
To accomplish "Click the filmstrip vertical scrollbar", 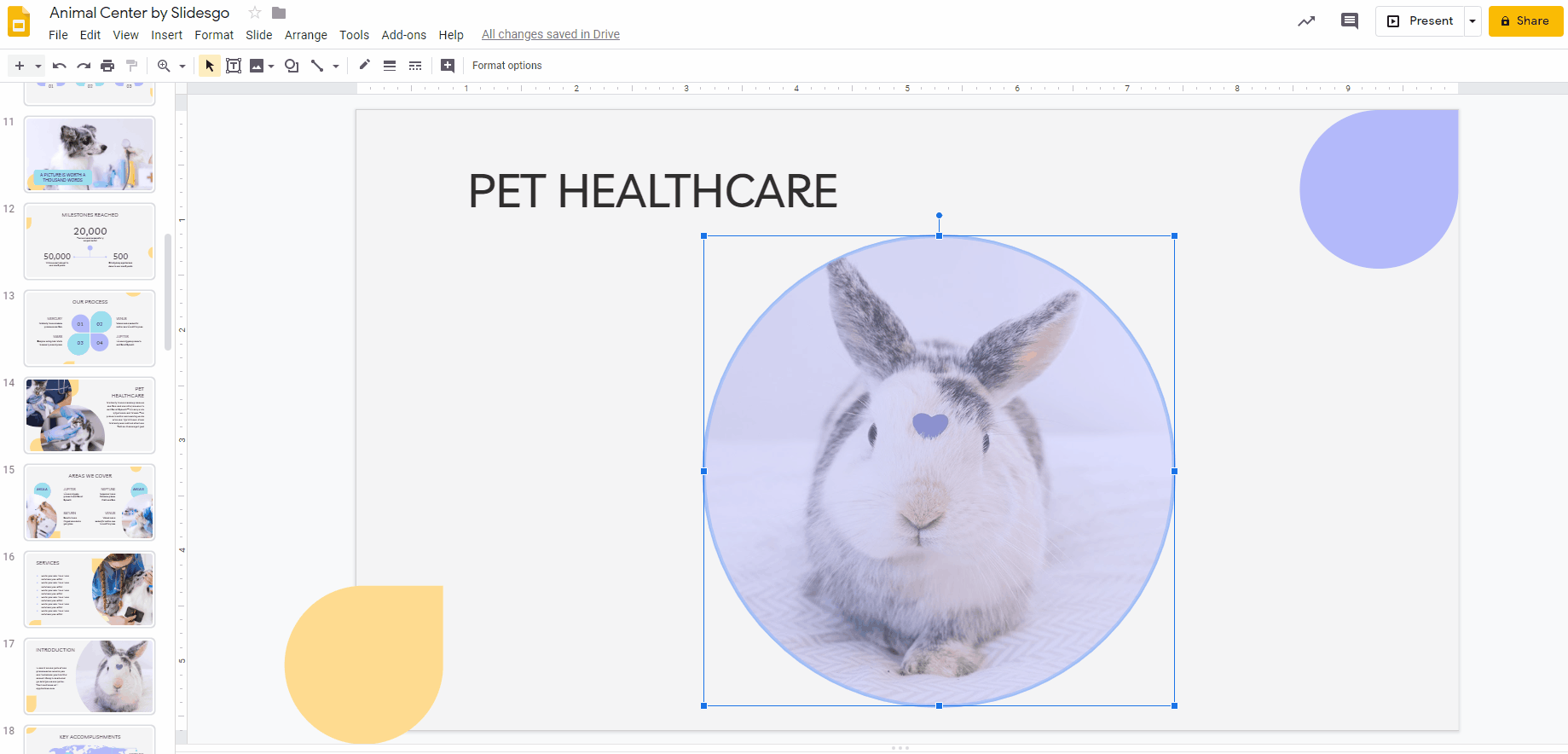I will click(x=168, y=292).
